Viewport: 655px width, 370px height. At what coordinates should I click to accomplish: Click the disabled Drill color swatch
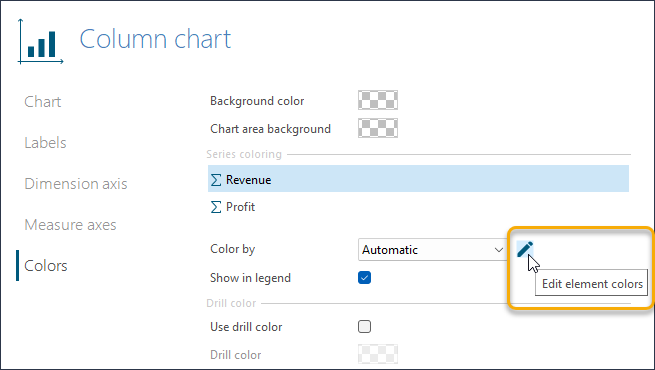[x=378, y=354]
